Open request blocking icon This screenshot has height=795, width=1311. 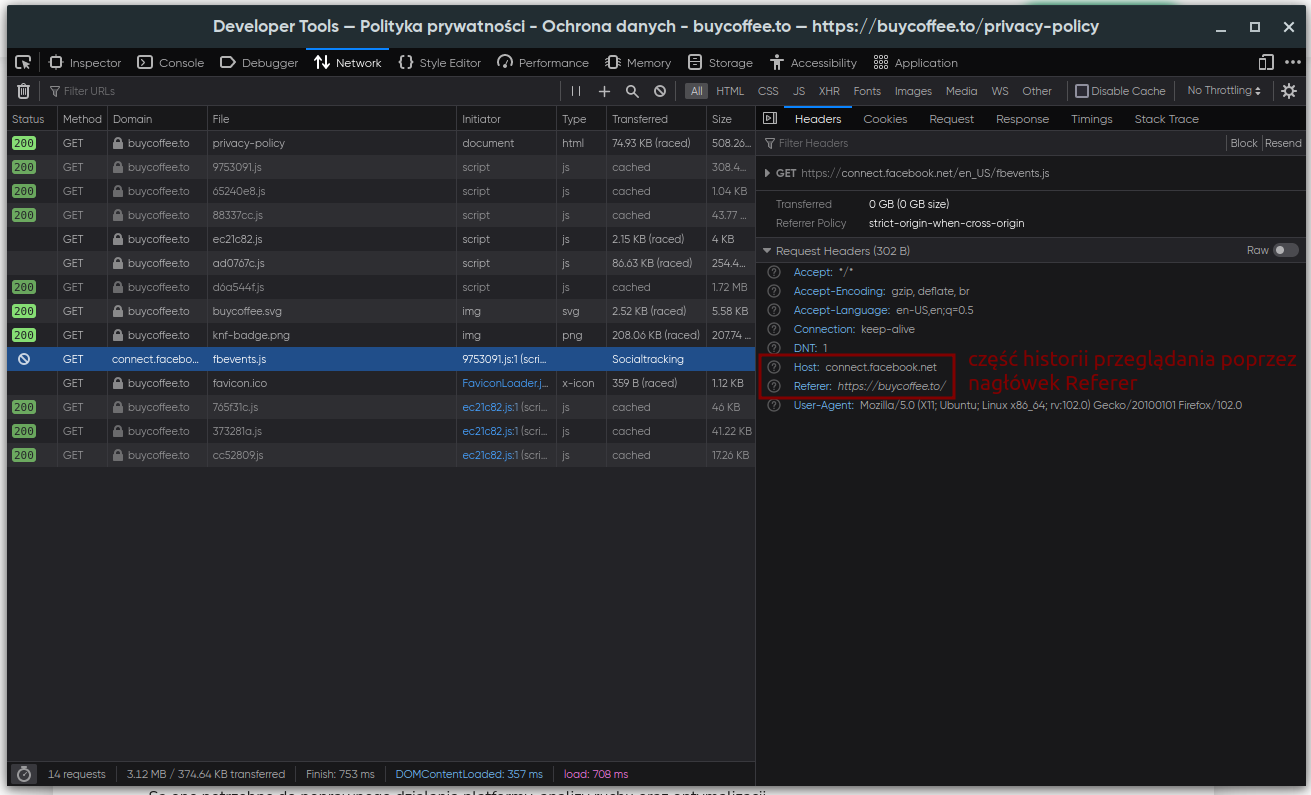[x=660, y=91]
